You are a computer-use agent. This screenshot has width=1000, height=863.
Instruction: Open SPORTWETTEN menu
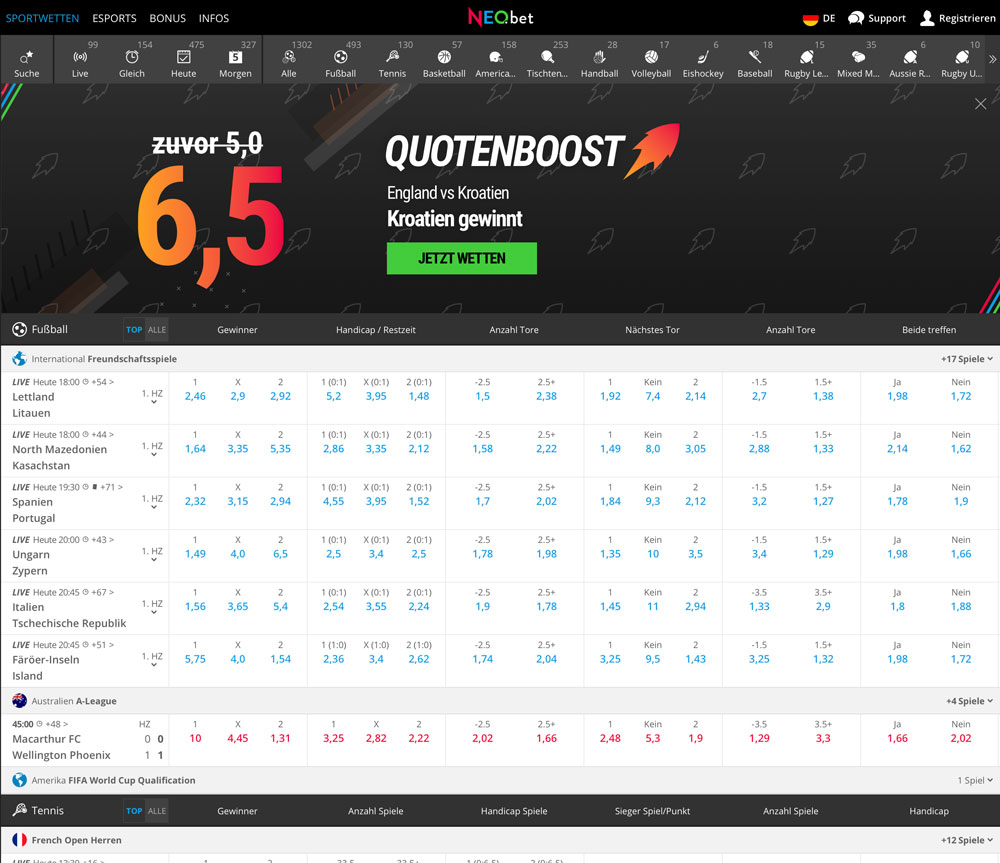(x=42, y=18)
